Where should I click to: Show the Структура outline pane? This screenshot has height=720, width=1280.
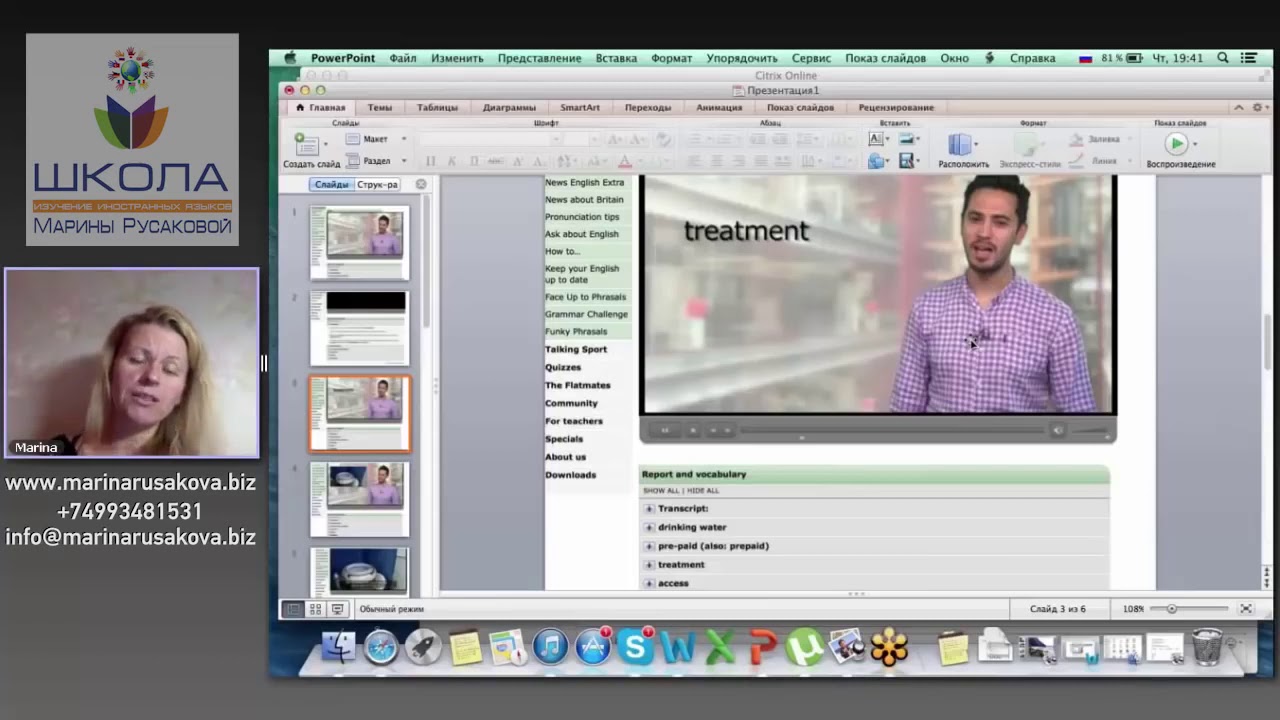pos(377,184)
